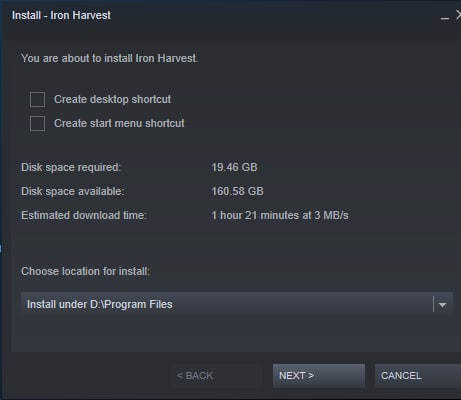Screen dimensions: 461x400
Task: Click the "1 hour 21 minutes at 3 MB/s" estimate
Action: click(280, 215)
